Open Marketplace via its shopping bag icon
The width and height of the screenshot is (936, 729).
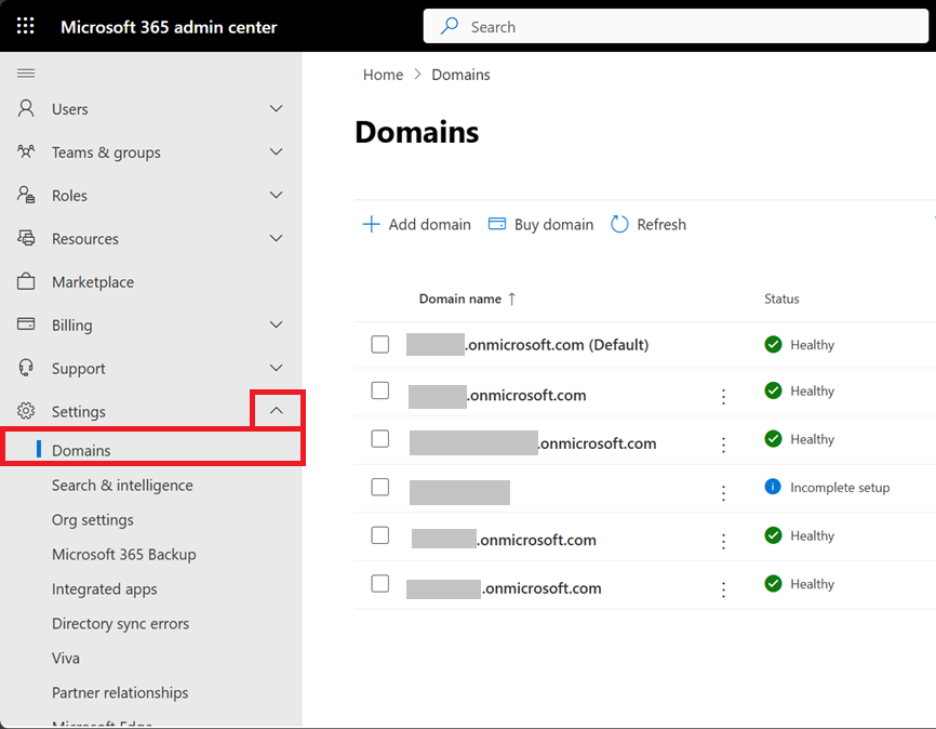coord(26,281)
